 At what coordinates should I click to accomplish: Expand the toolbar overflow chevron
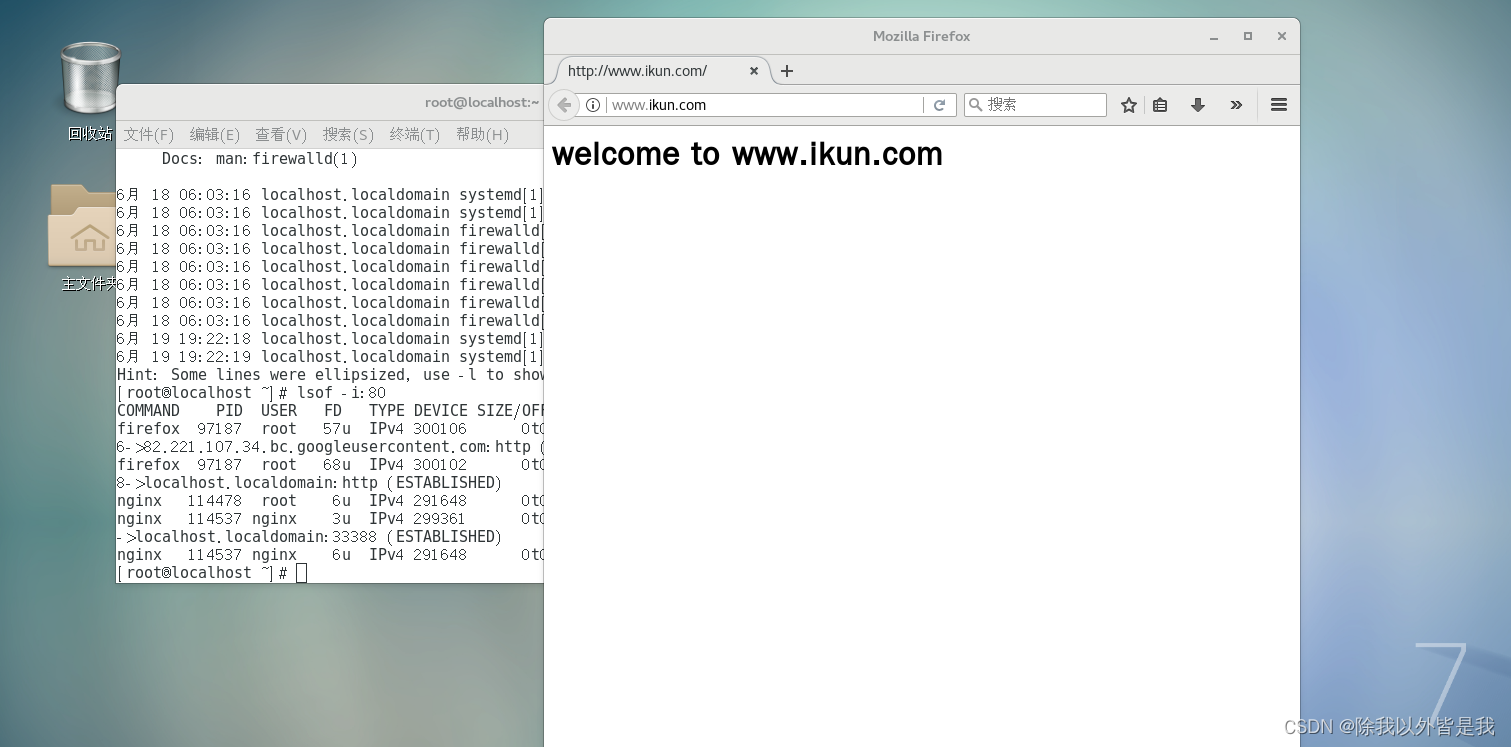click(x=1236, y=105)
